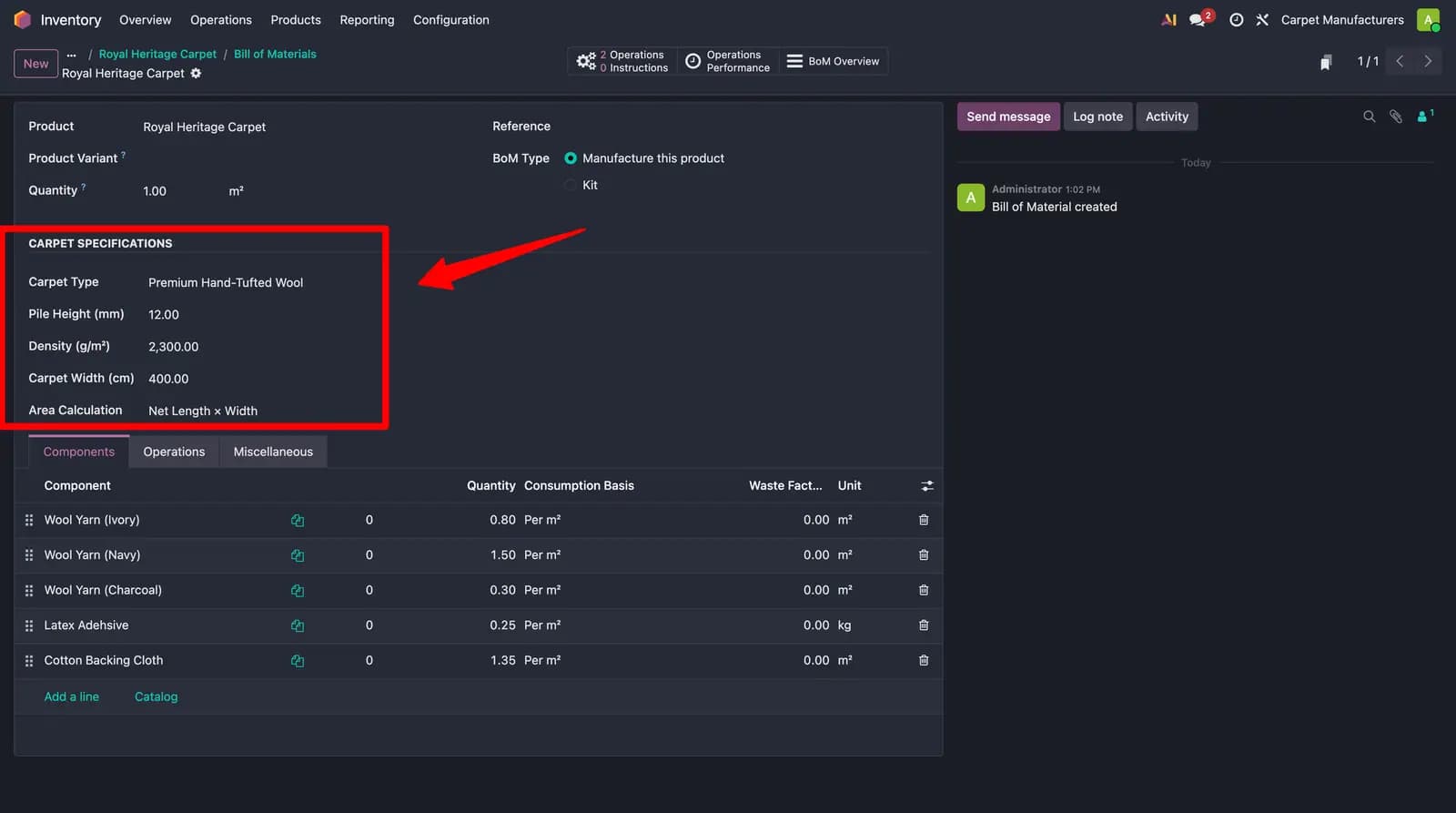Select the Kit BoM type
This screenshot has width=1456, height=813.
point(571,185)
